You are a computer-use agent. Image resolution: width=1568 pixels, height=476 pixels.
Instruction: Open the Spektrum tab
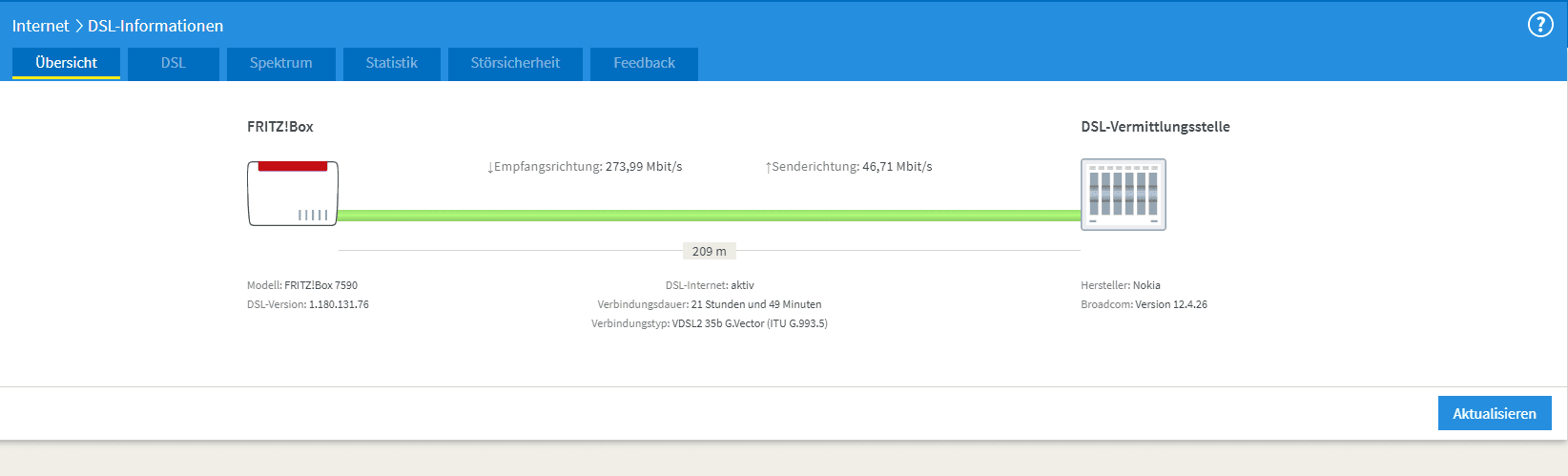(281, 64)
